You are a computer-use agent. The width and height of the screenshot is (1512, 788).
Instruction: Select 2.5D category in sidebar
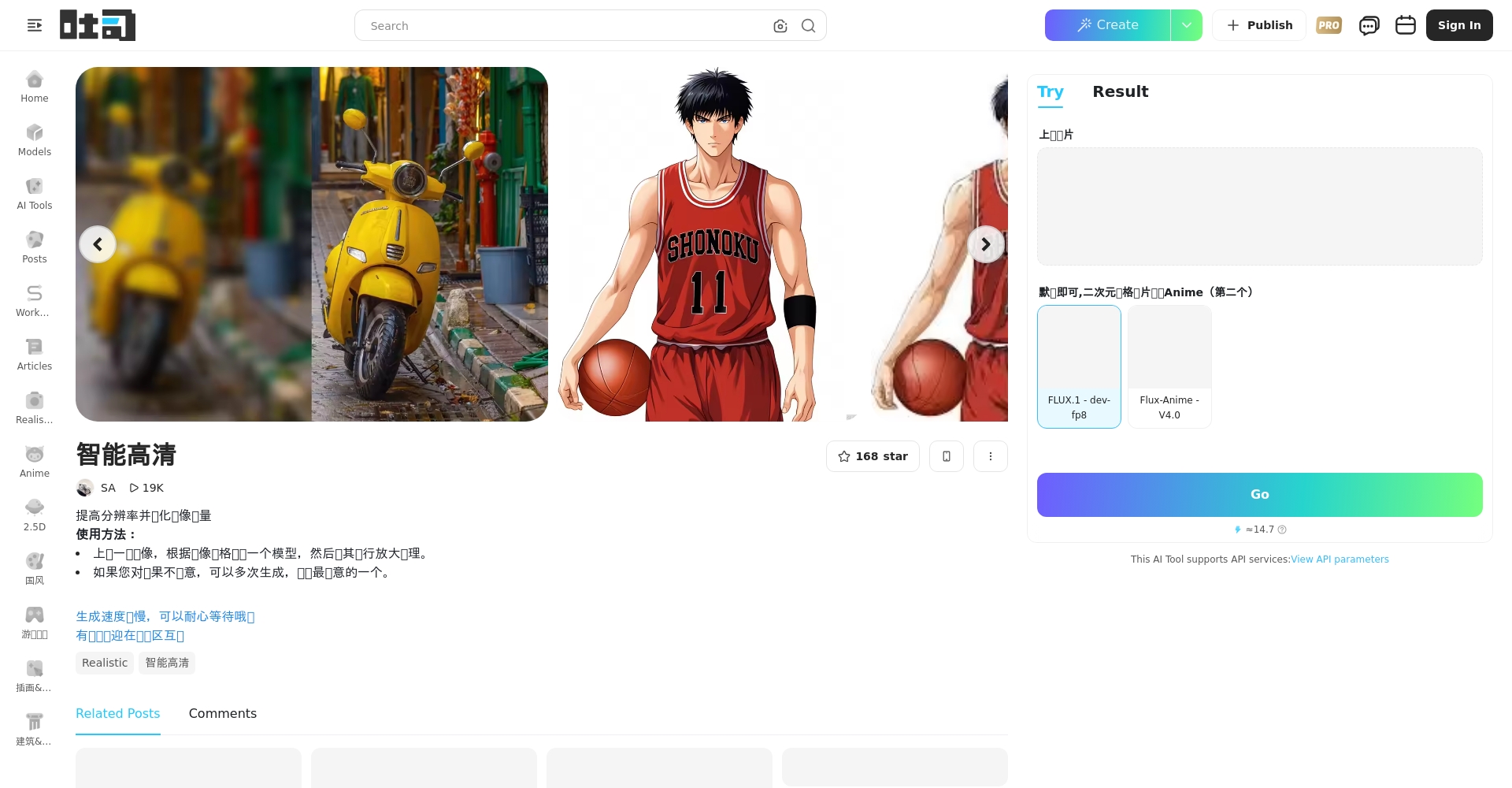(x=35, y=516)
